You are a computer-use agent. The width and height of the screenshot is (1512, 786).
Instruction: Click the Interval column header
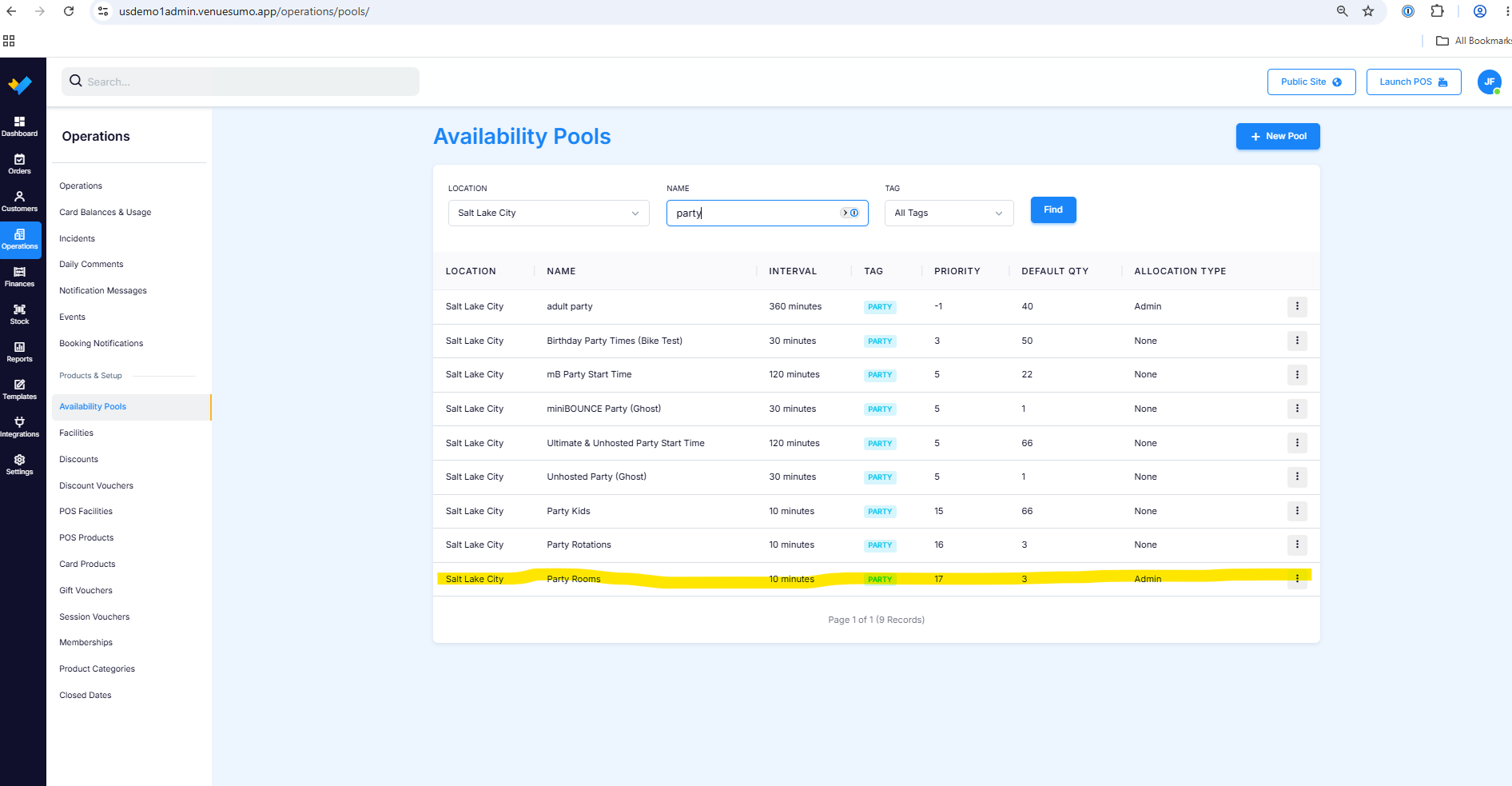point(792,271)
